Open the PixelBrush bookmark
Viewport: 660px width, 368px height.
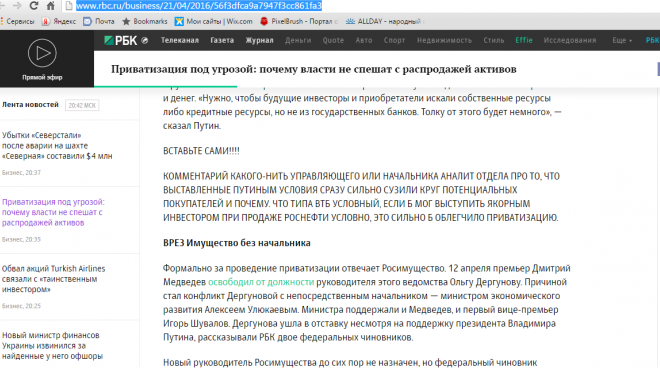(x=298, y=21)
